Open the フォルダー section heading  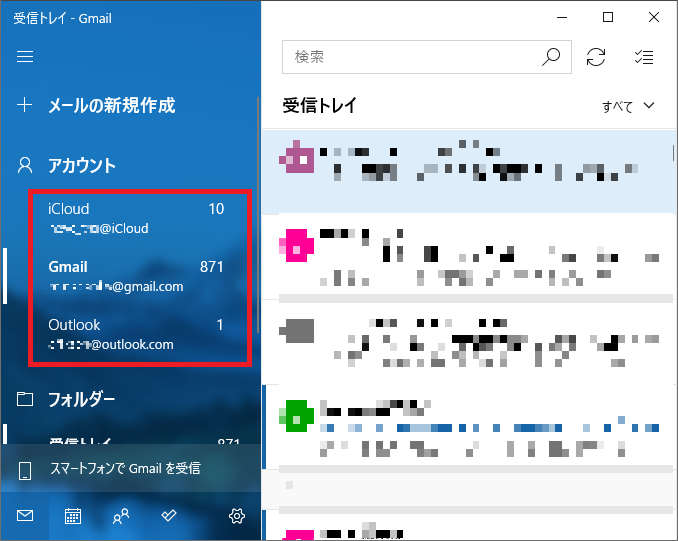coord(81,399)
